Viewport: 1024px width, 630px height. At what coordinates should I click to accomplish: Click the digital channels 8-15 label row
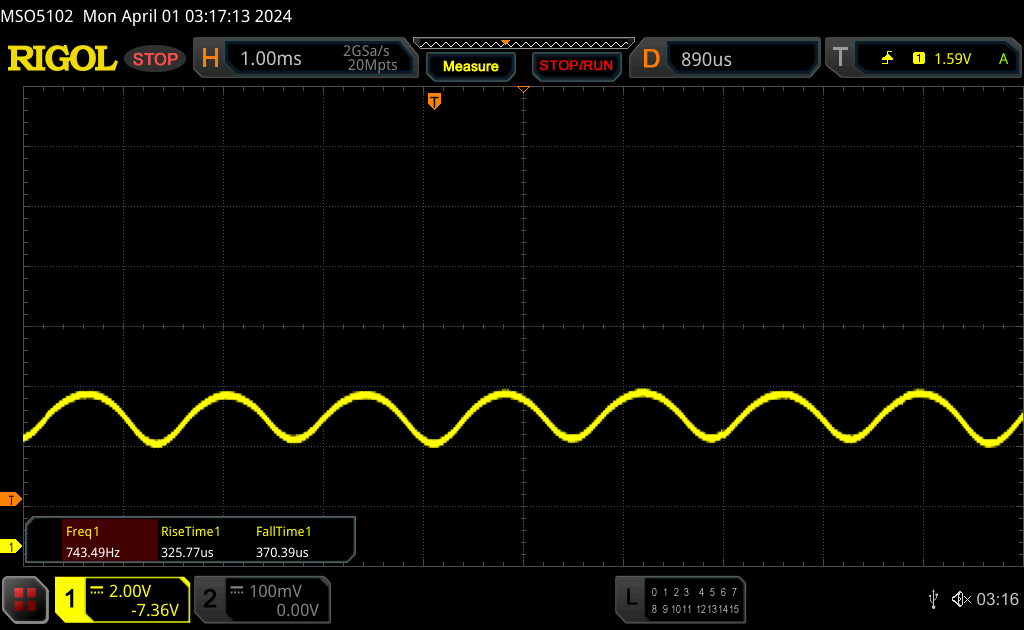coord(695,609)
